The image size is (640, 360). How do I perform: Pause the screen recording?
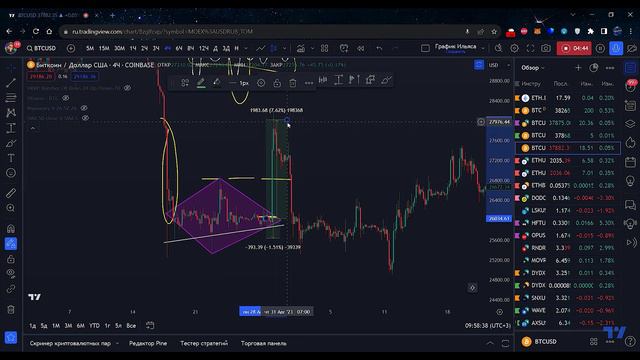click(600, 48)
